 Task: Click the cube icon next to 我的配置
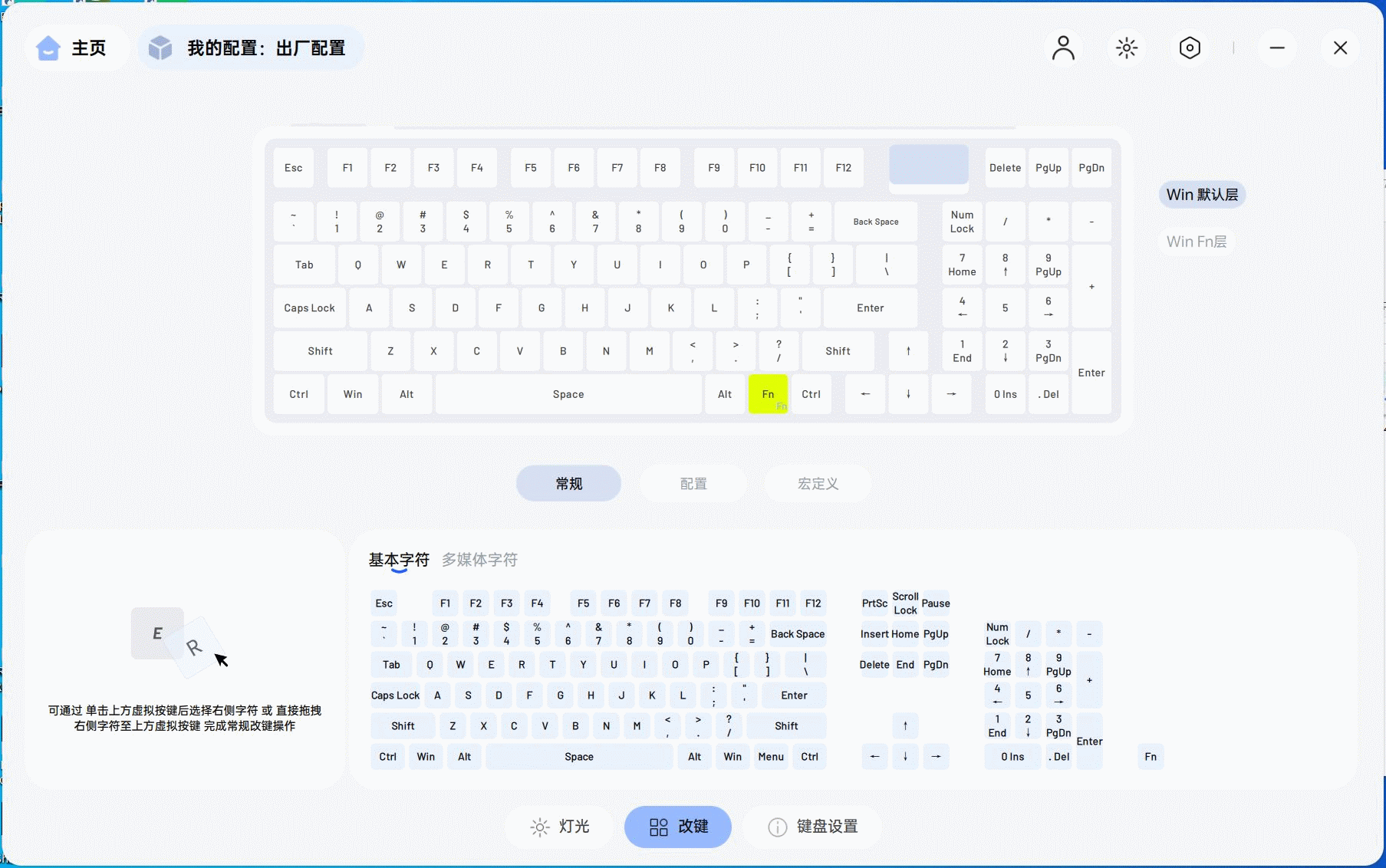(x=160, y=48)
